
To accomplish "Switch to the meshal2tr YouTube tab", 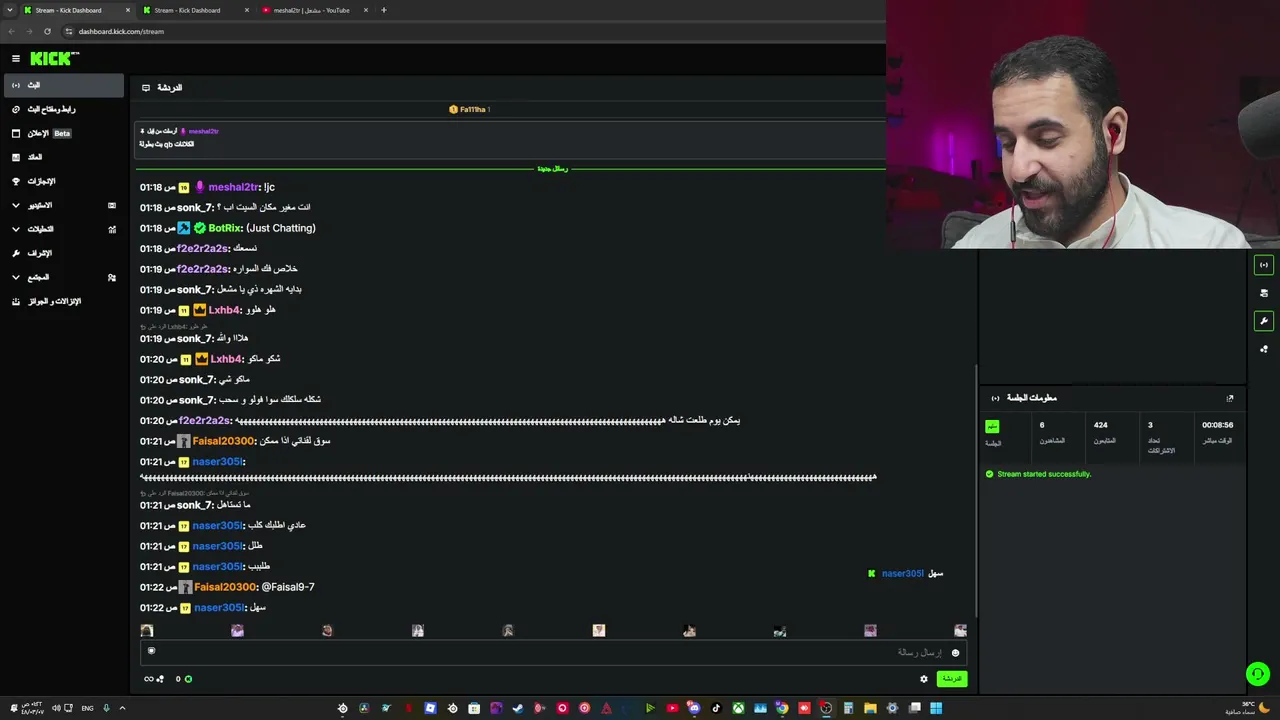I will click(x=315, y=10).
